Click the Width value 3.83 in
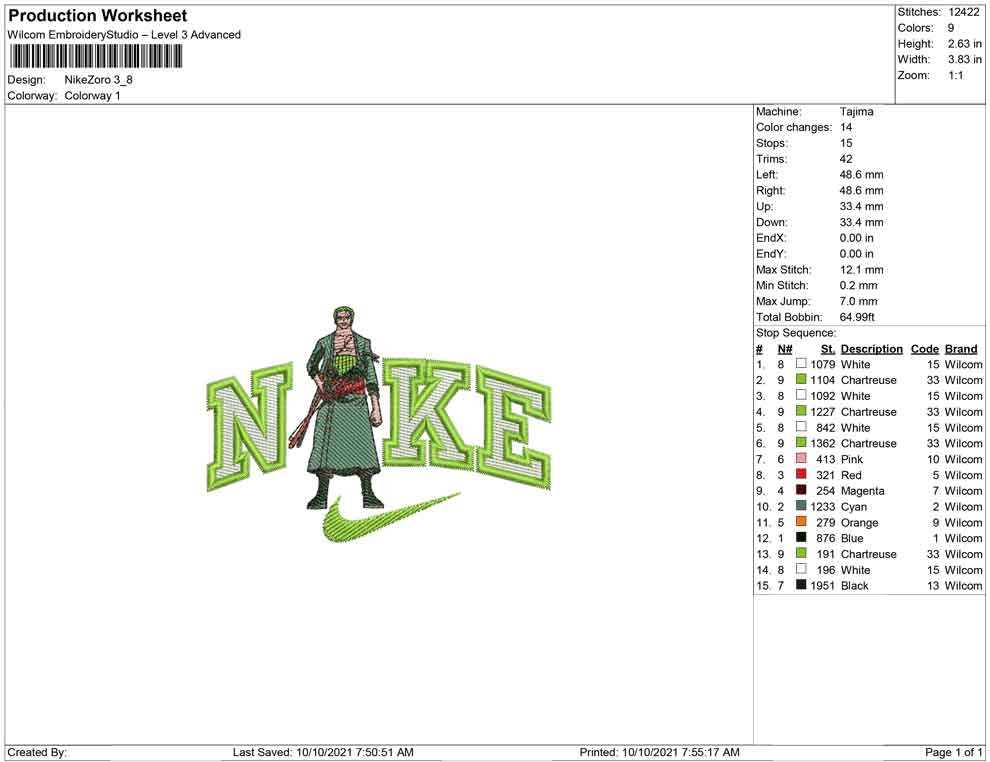This screenshot has height=762, width=990. coord(964,59)
